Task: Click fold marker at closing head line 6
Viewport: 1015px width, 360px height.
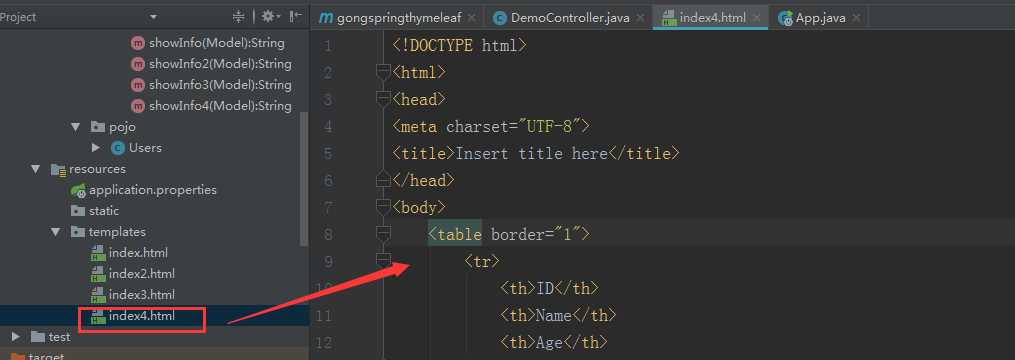Action: [383, 180]
